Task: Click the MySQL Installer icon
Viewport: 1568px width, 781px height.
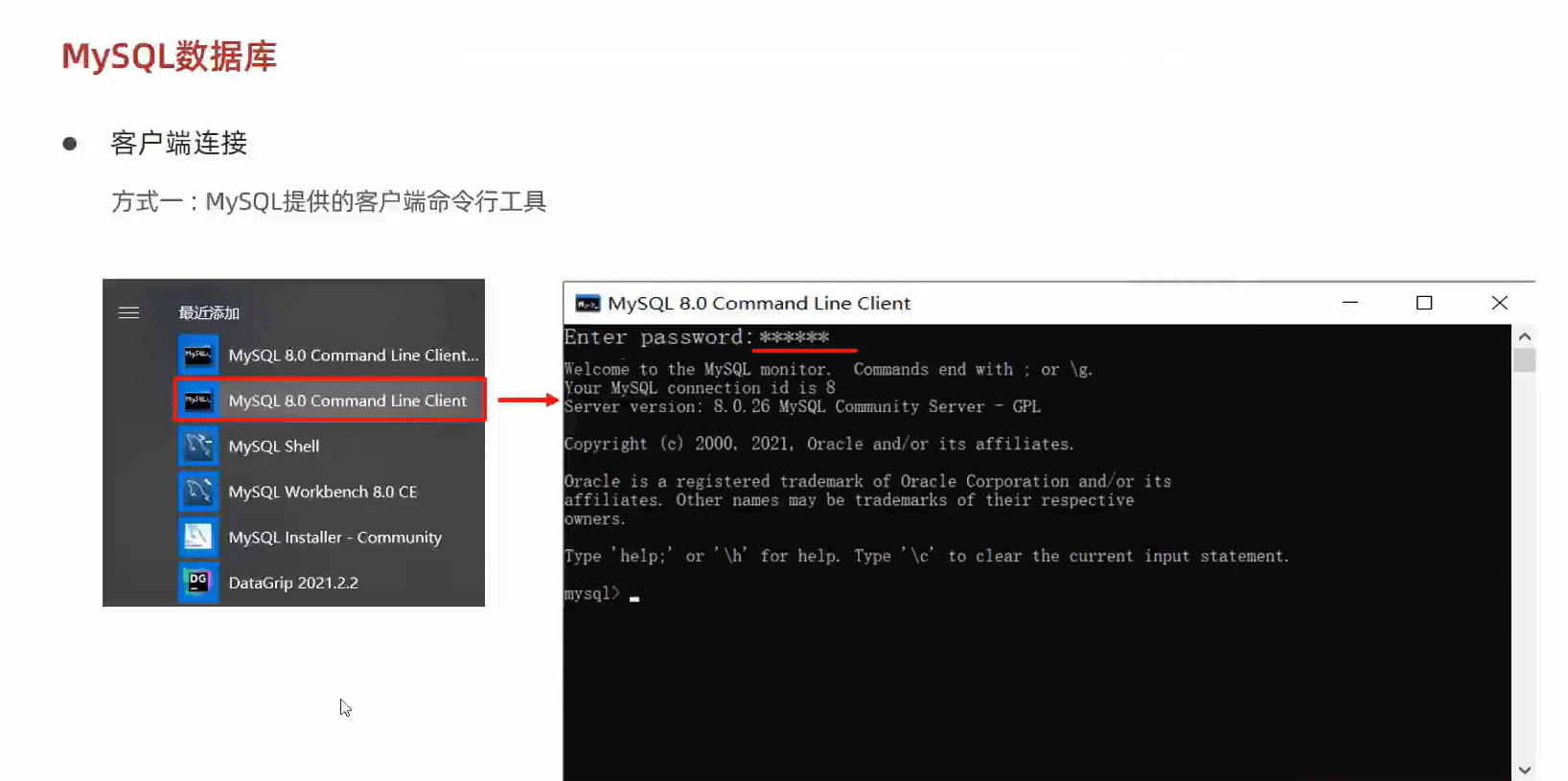Action: [x=198, y=537]
